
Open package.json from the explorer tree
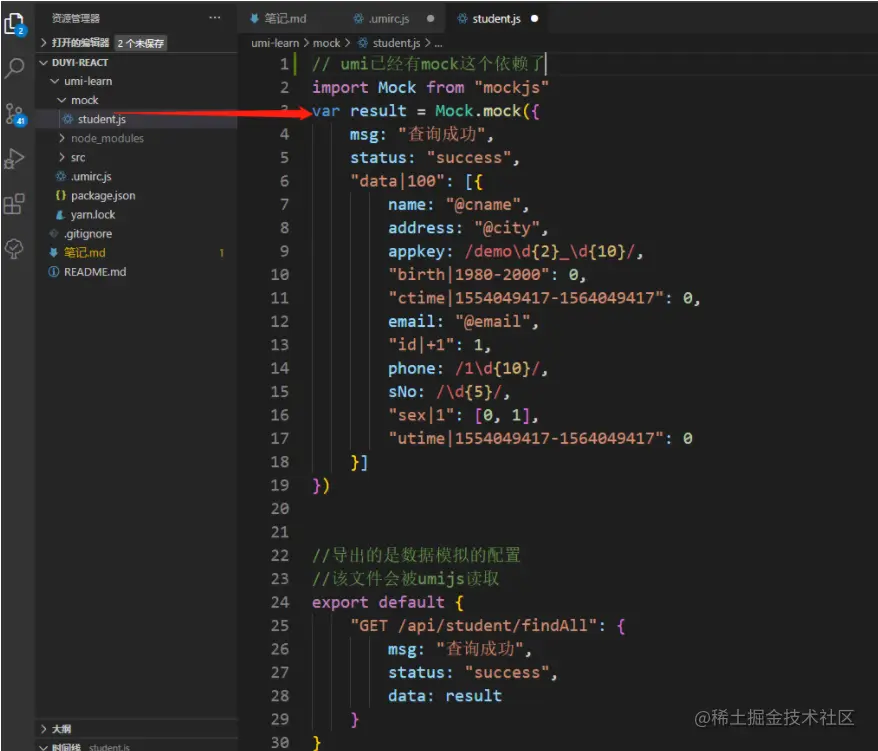[x=103, y=195]
